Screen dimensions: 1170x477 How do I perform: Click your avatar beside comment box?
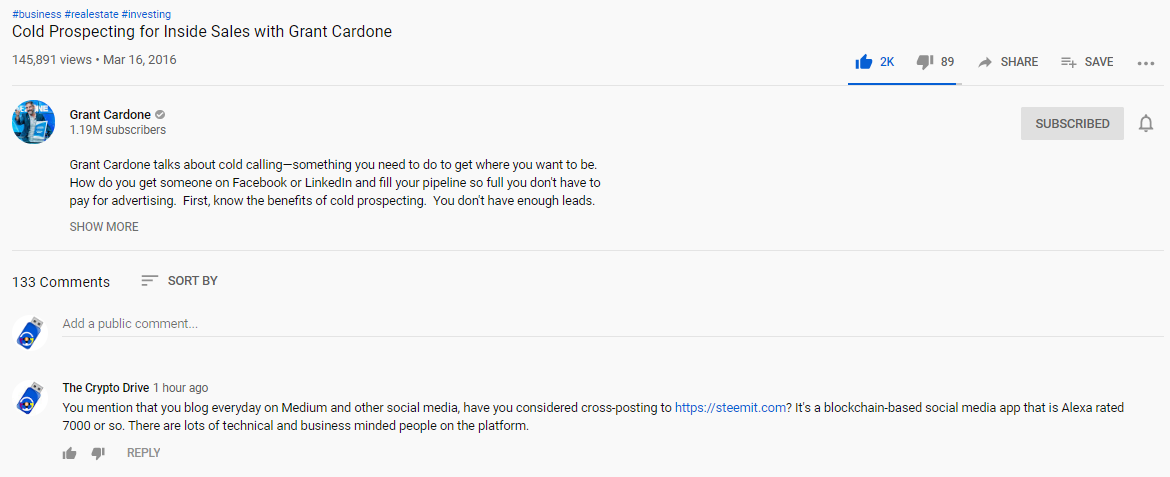point(30,331)
